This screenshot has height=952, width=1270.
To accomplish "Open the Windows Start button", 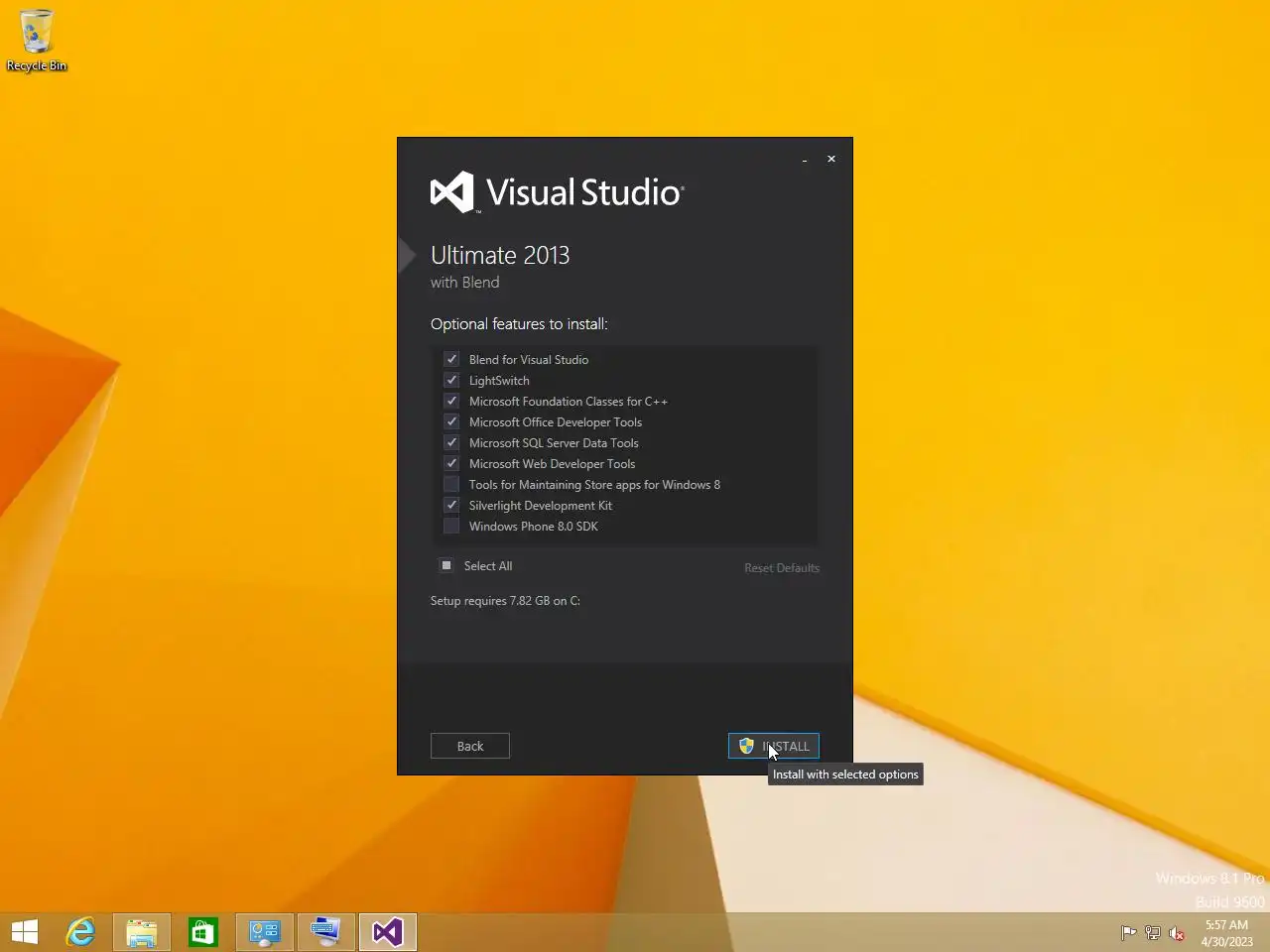I will point(25,932).
